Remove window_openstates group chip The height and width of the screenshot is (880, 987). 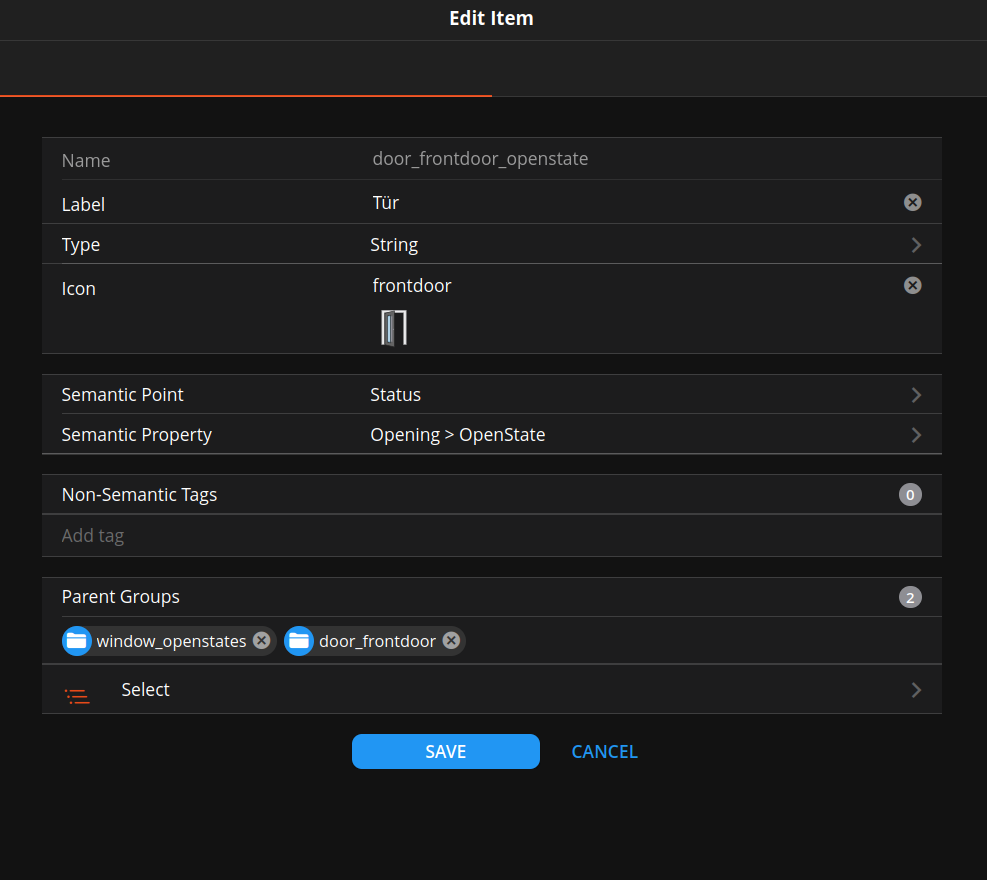click(261, 641)
